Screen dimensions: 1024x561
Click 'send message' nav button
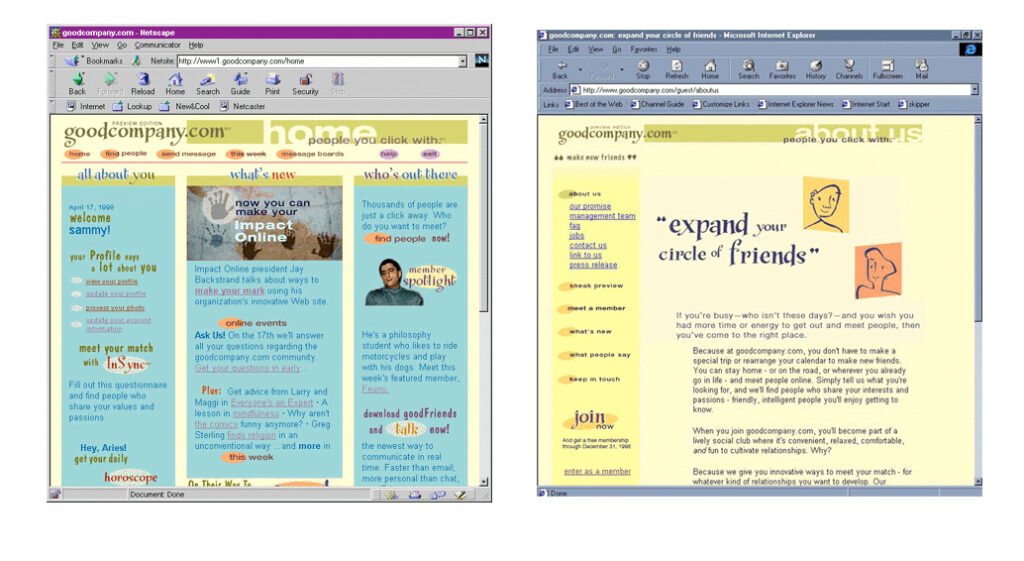click(x=187, y=154)
